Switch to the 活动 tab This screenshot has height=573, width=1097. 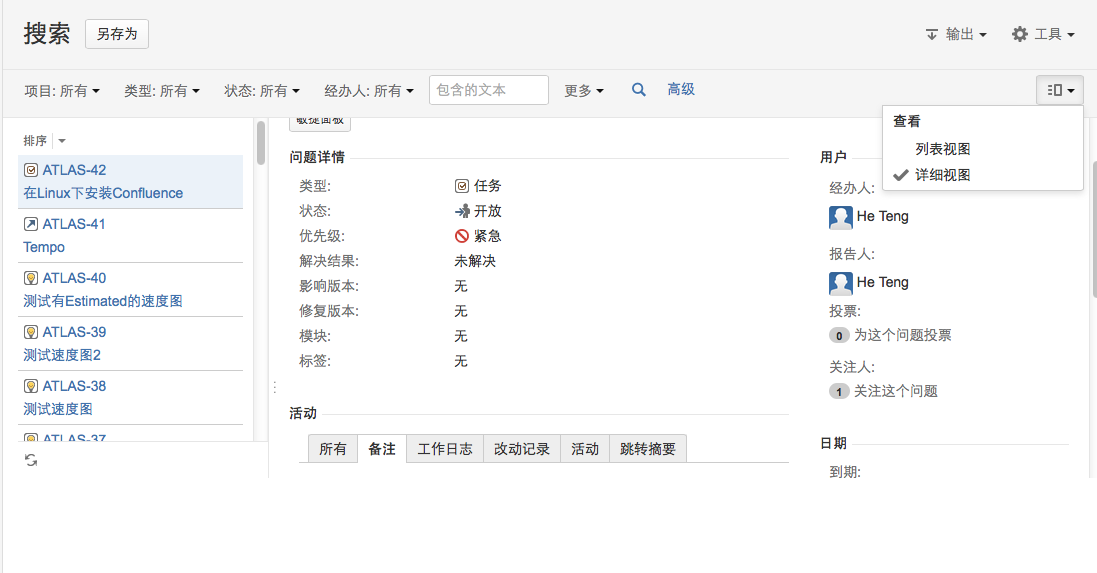[585, 449]
